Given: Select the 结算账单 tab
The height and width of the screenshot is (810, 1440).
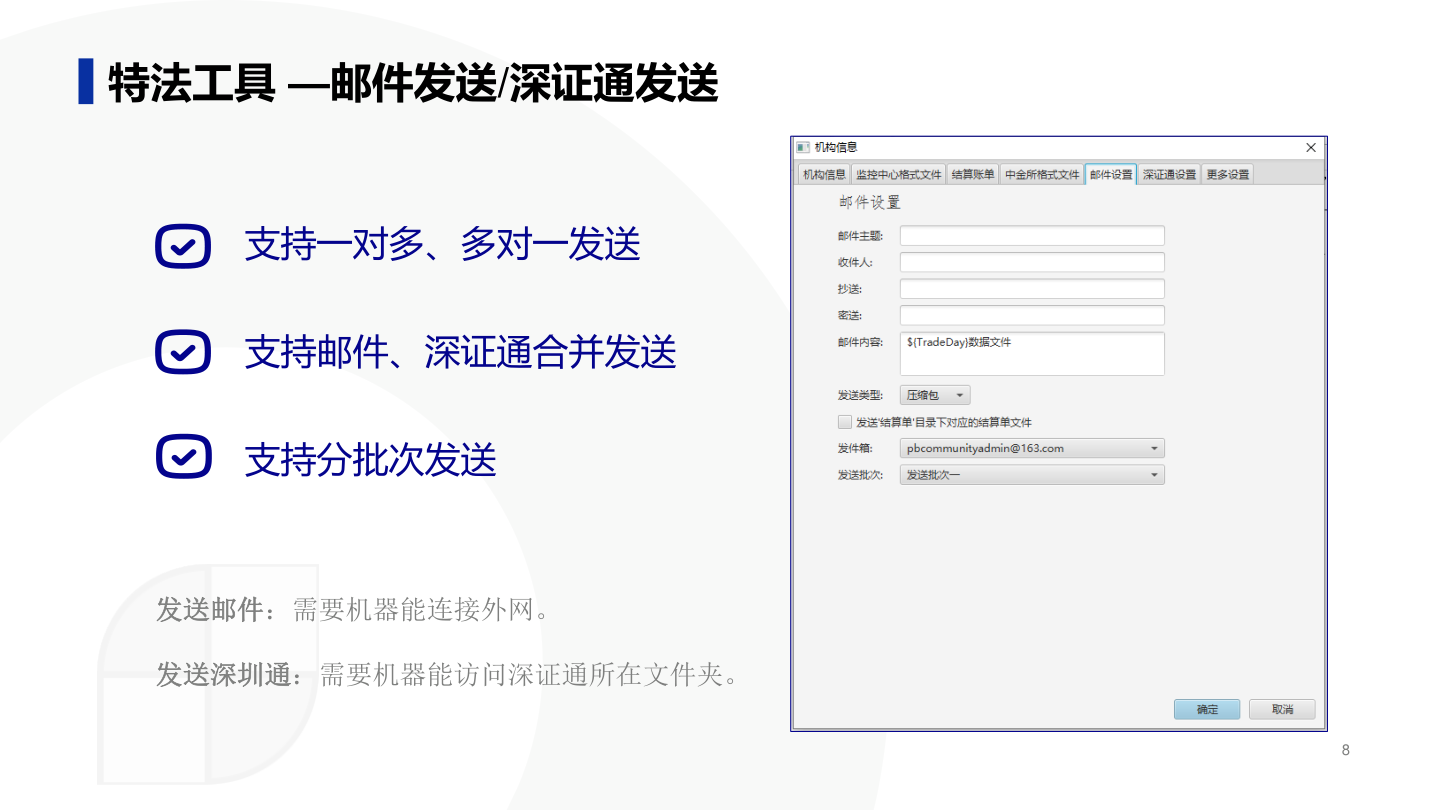Looking at the screenshot, I should pos(973,175).
